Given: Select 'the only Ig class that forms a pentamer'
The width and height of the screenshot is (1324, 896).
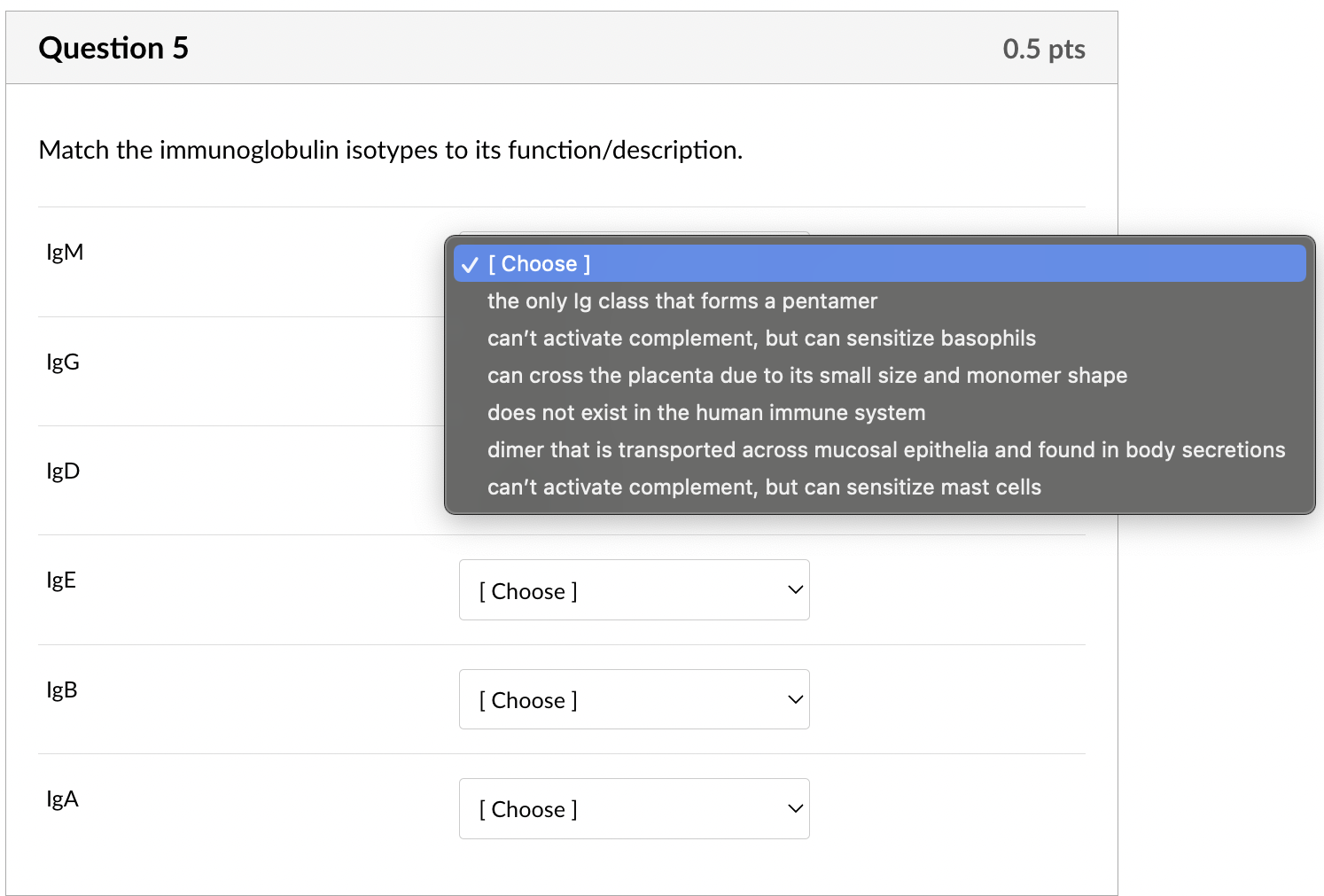Looking at the screenshot, I should click(x=681, y=301).
